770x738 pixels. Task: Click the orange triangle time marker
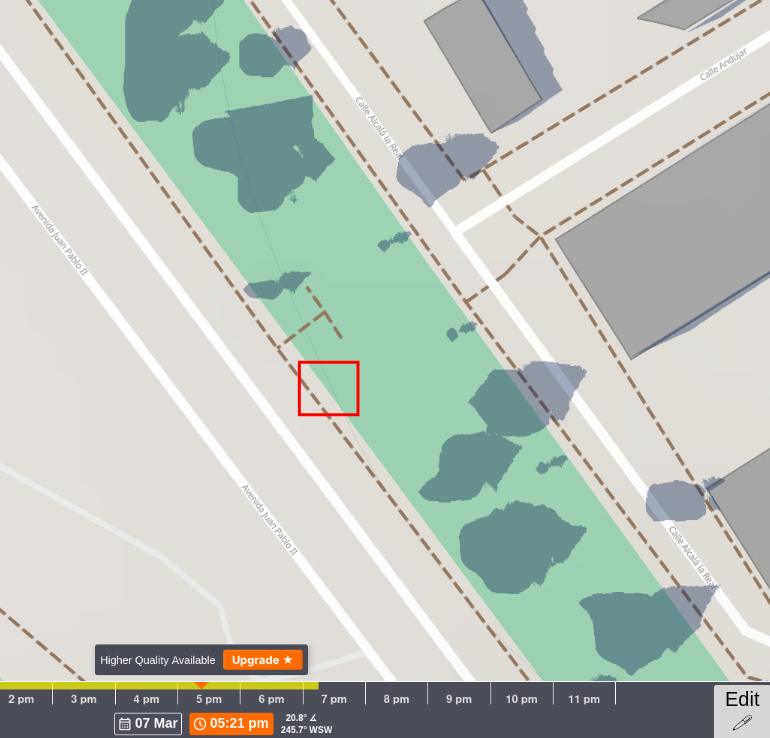201,684
